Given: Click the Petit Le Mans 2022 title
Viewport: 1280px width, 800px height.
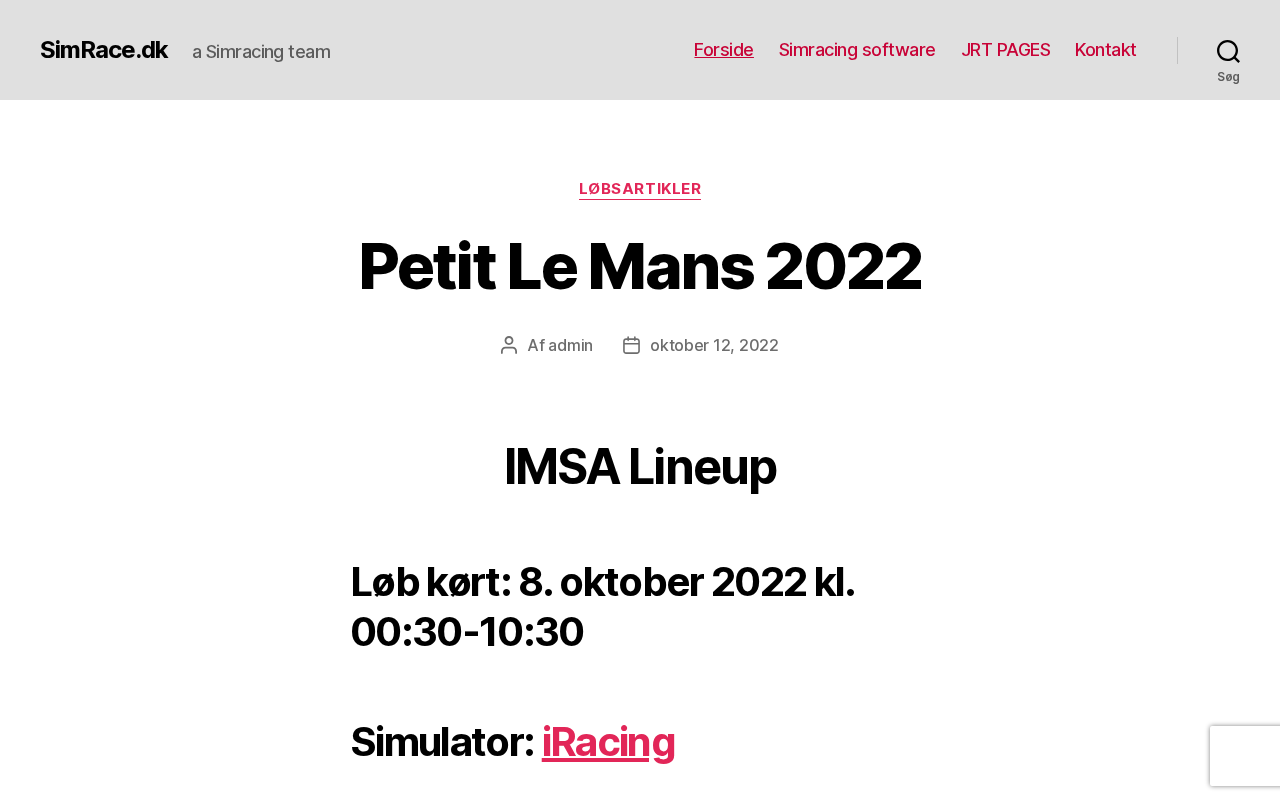Looking at the screenshot, I should [640, 267].
